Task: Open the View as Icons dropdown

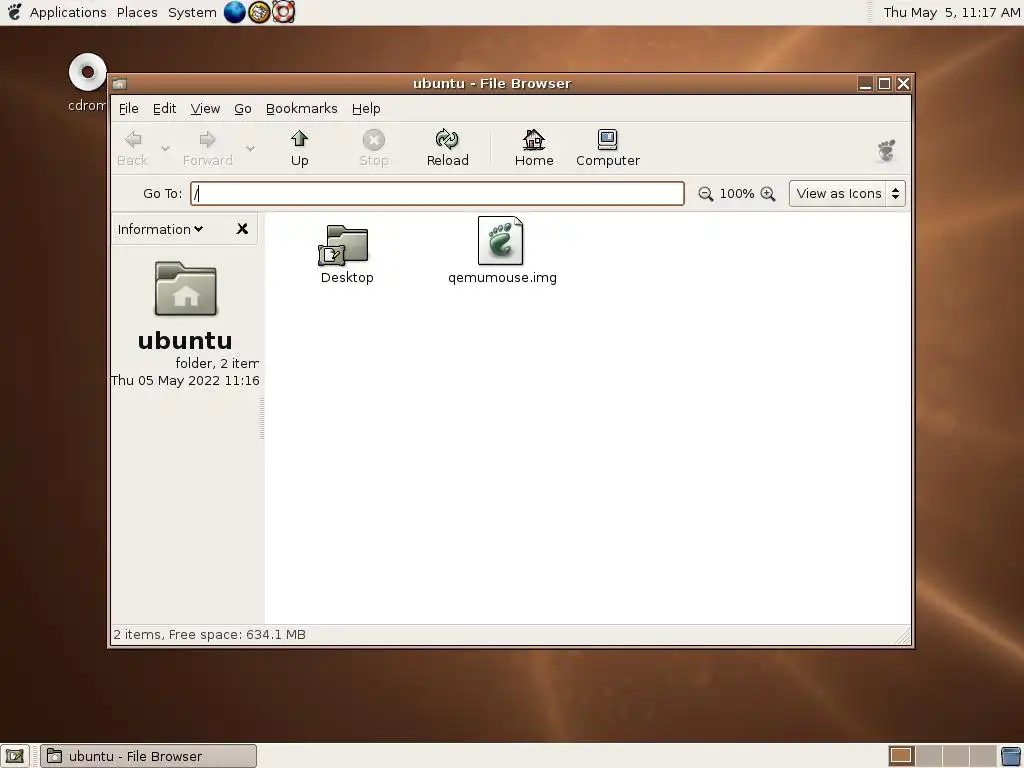Action: tap(847, 194)
